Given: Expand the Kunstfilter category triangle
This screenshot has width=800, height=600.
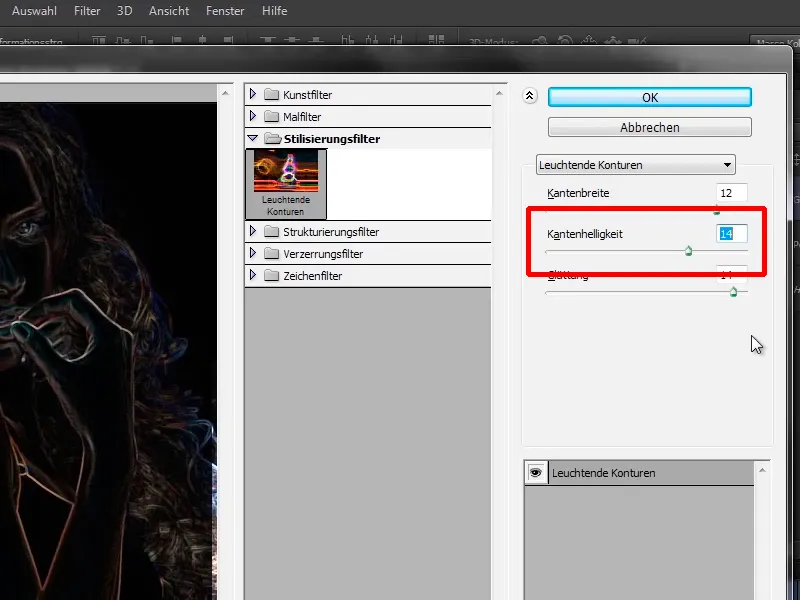Looking at the screenshot, I should (253, 94).
